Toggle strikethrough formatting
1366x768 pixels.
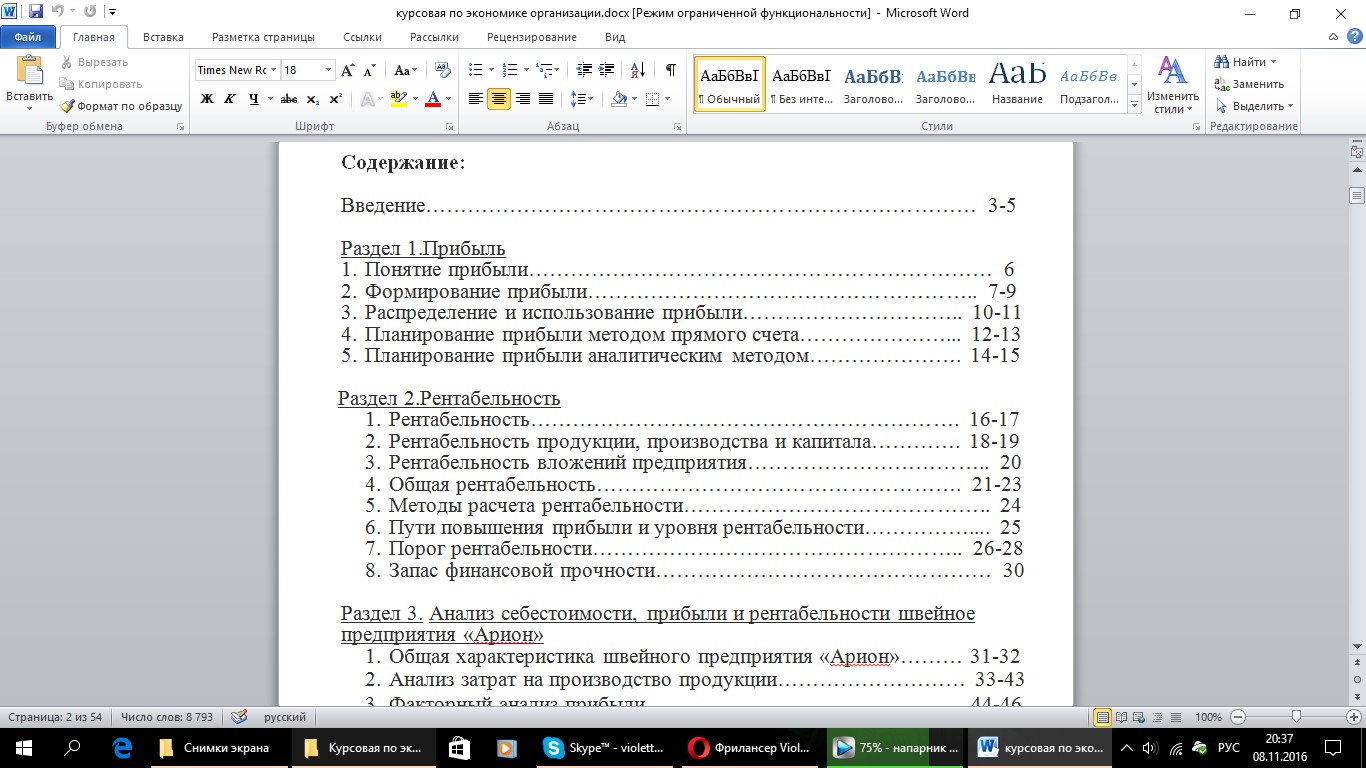pyautogui.click(x=289, y=99)
